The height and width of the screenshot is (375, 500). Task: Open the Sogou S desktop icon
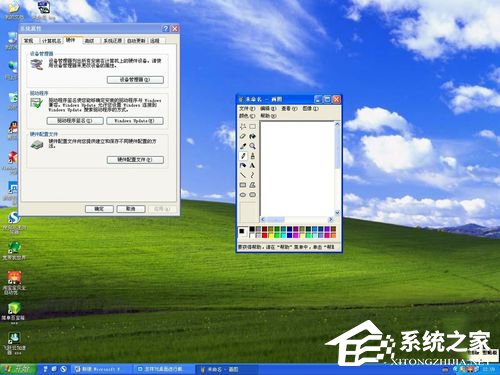coord(14,218)
